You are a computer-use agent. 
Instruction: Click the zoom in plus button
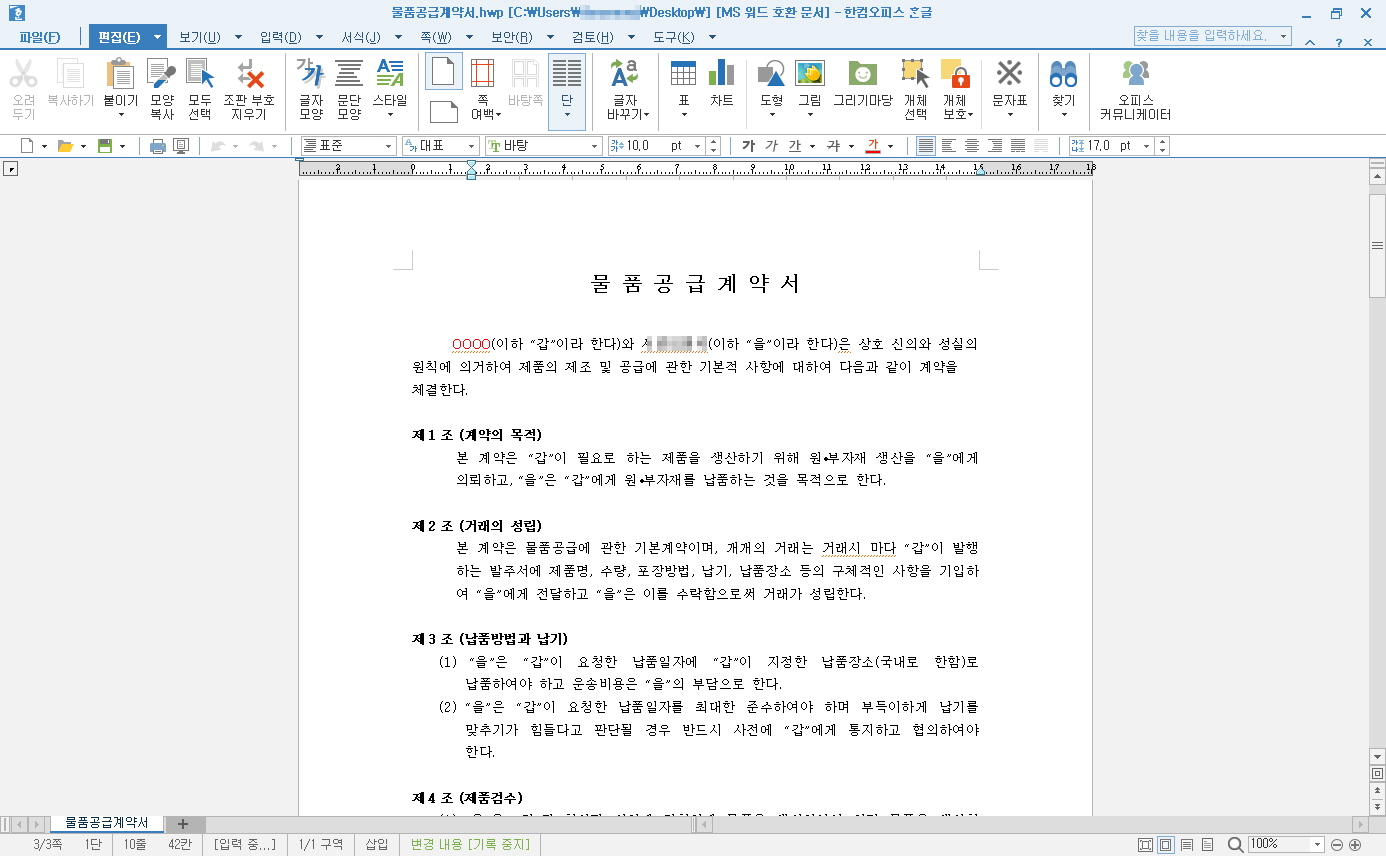pyautogui.click(x=1355, y=845)
